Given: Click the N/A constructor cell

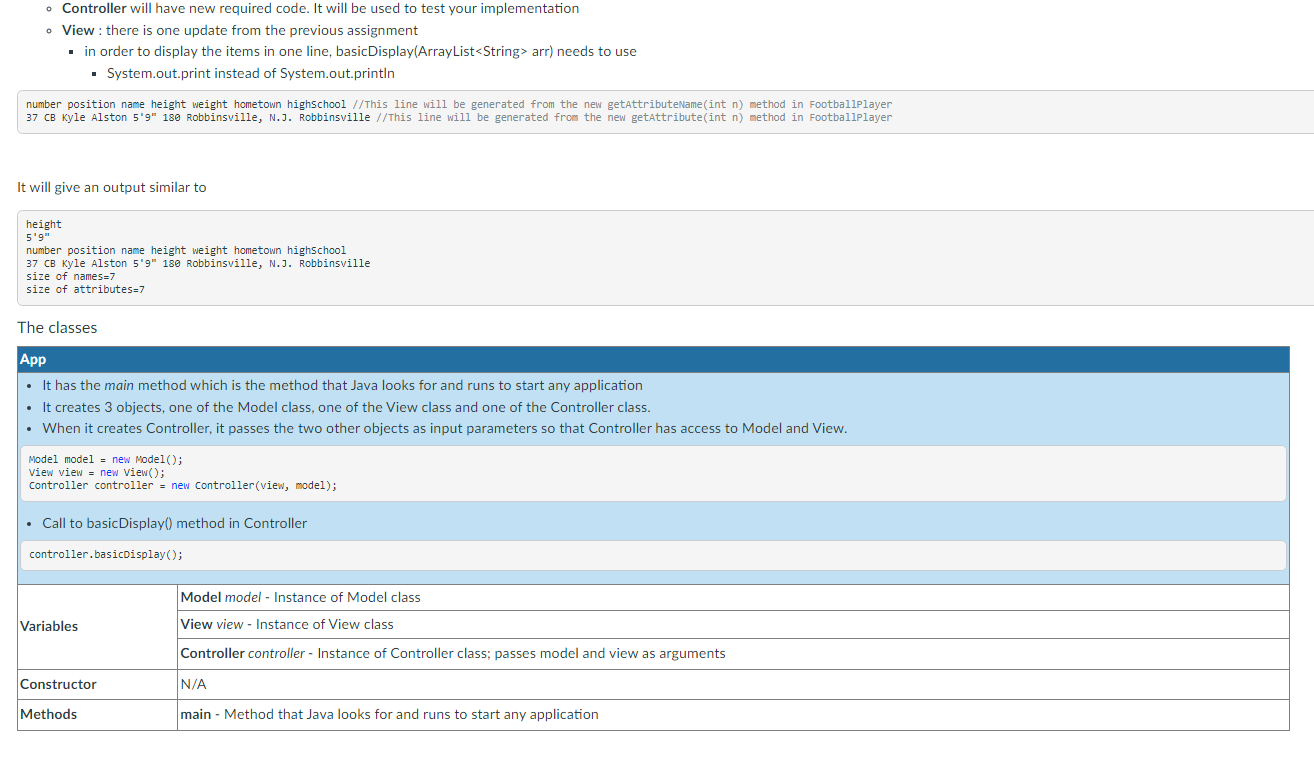Looking at the screenshot, I should [733, 685].
